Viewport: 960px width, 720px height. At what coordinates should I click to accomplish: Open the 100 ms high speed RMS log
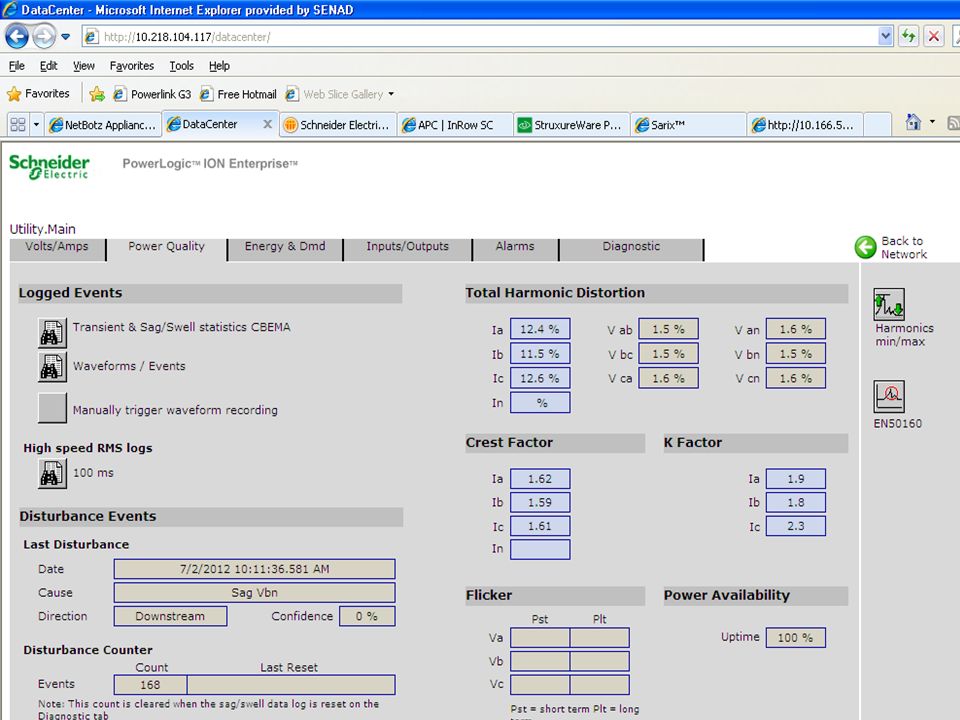click(53, 474)
